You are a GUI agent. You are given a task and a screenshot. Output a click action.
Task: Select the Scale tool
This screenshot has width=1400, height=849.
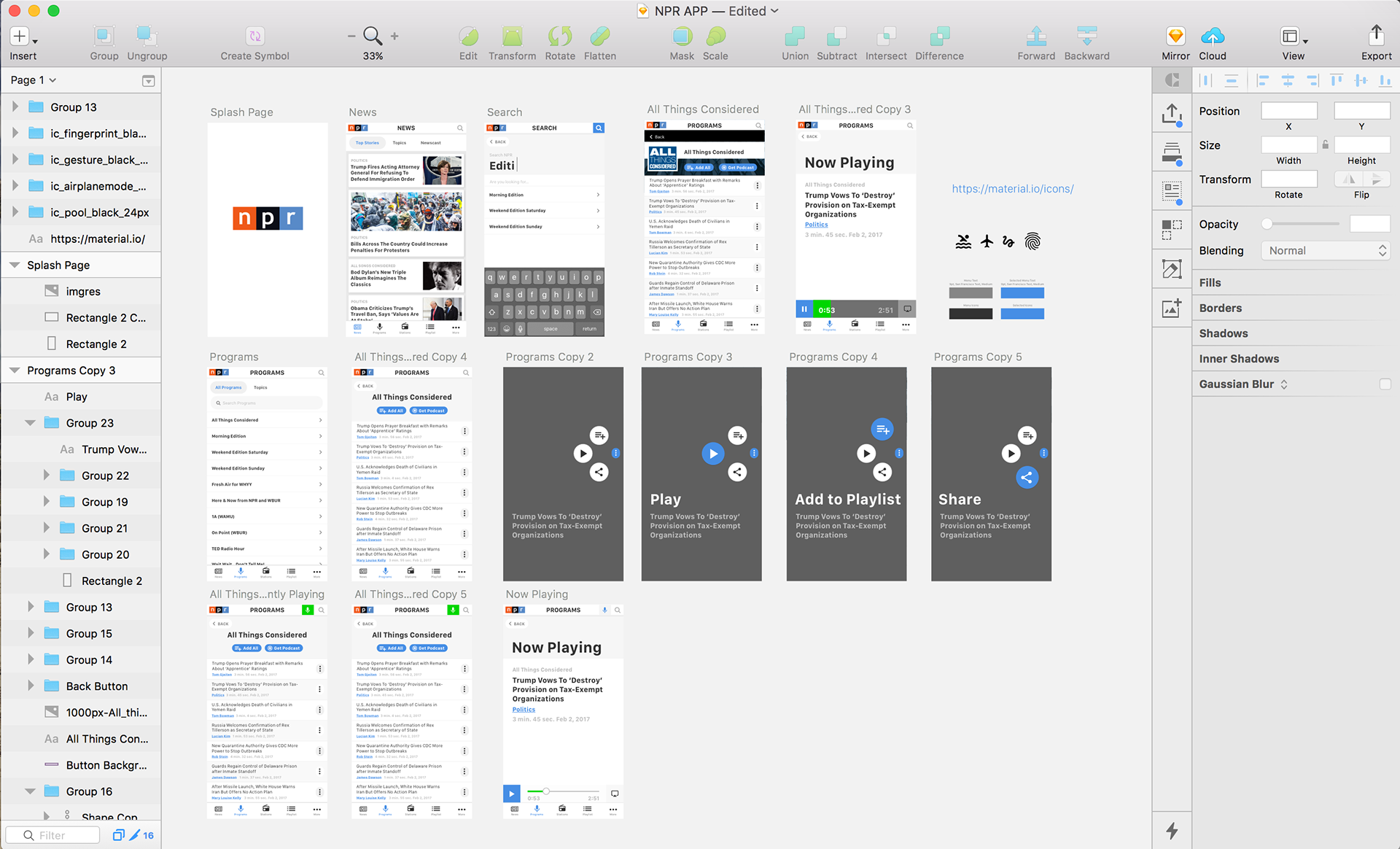pyautogui.click(x=715, y=36)
